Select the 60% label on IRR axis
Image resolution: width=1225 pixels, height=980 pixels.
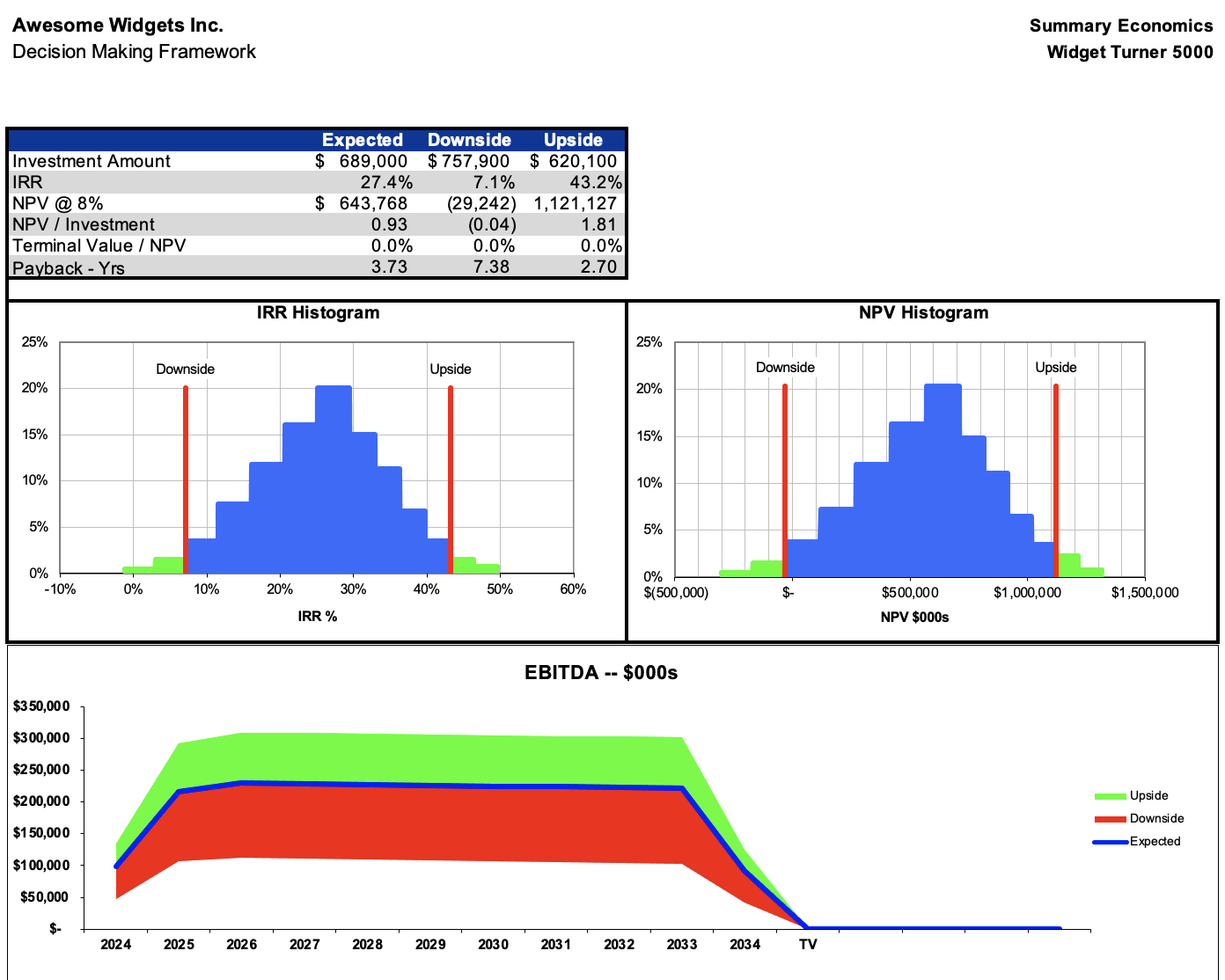[x=573, y=589]
